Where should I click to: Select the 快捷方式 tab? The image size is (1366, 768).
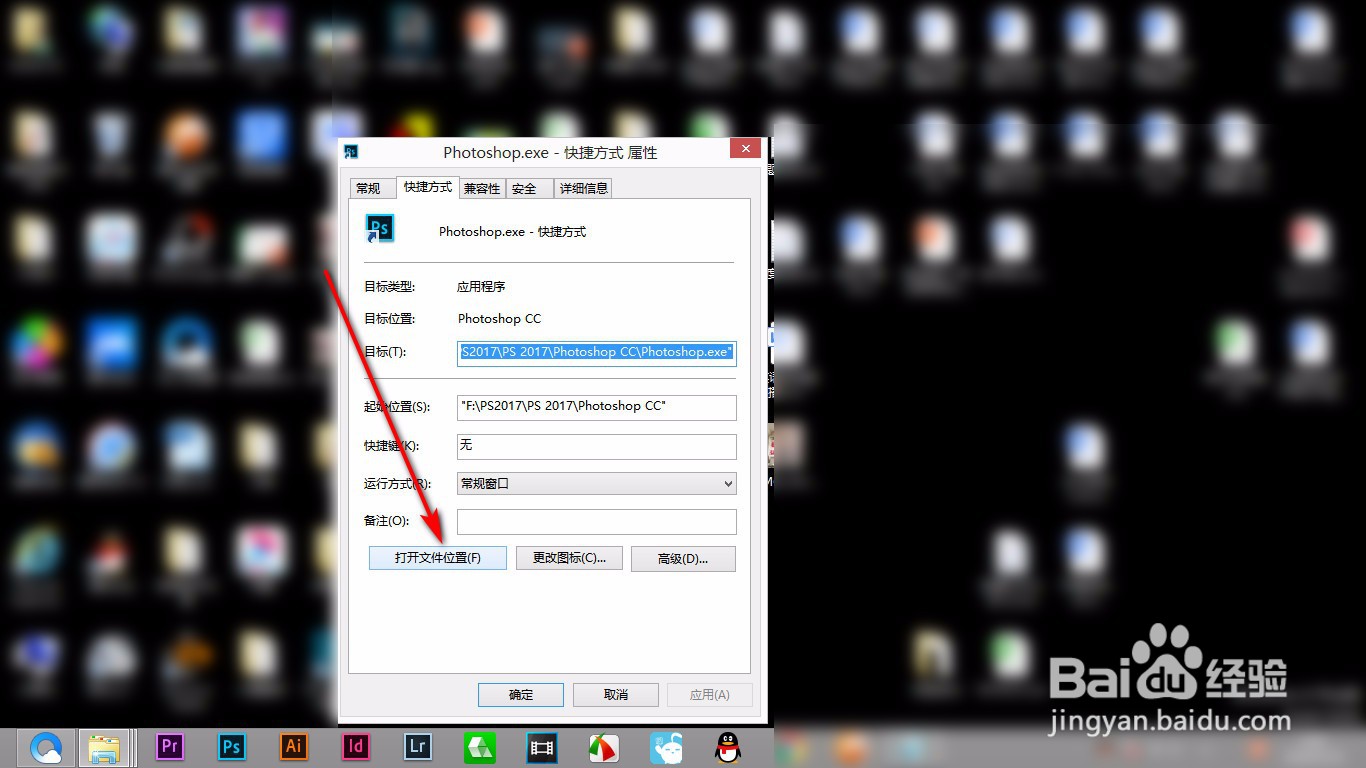click(x=427, y=187)
